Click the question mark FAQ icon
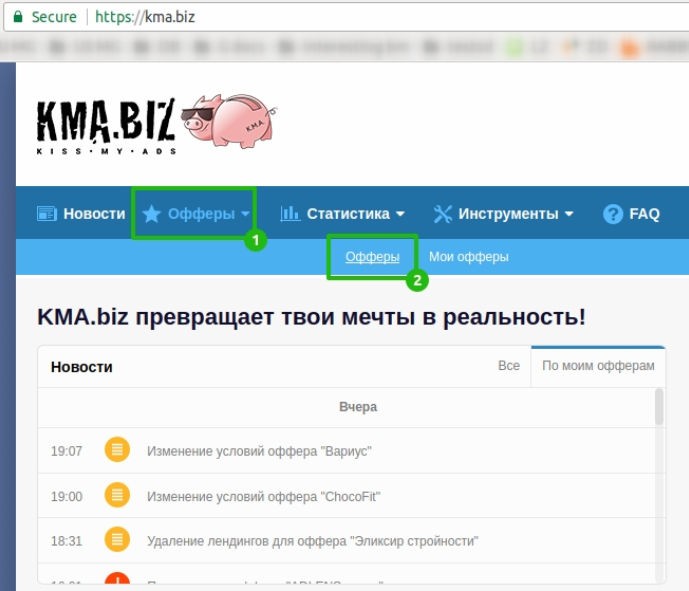The height and width of the screenshot is (591, 689). 613,214
